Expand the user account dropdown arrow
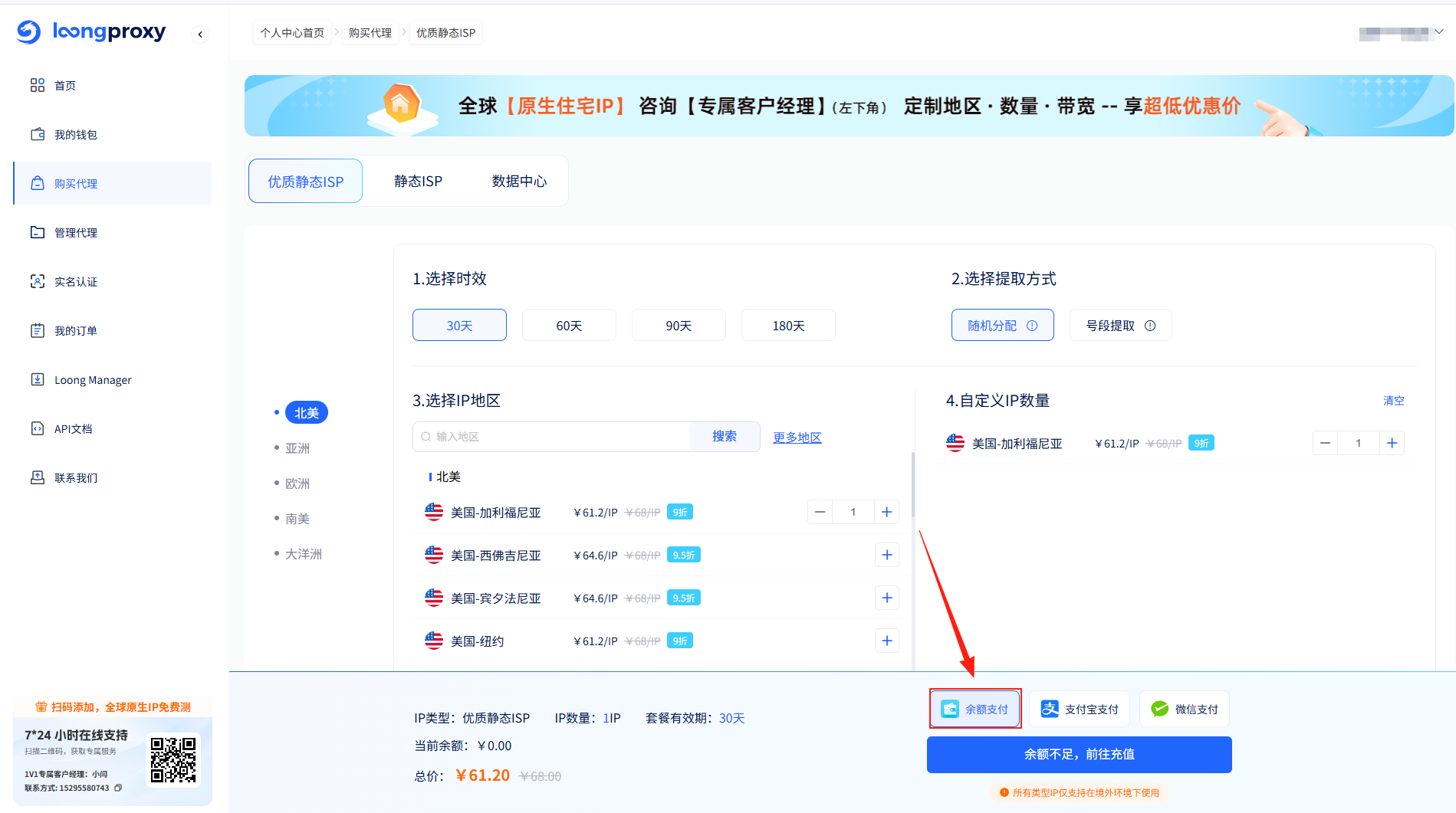This screenshot has width=1456, height=813. (x=1439, y=32)
